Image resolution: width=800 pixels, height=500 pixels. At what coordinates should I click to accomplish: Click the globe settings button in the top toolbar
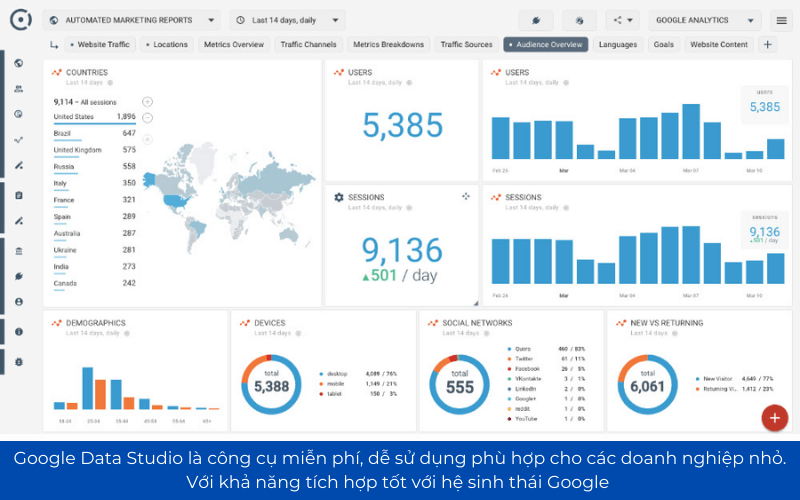click(579, 20)
